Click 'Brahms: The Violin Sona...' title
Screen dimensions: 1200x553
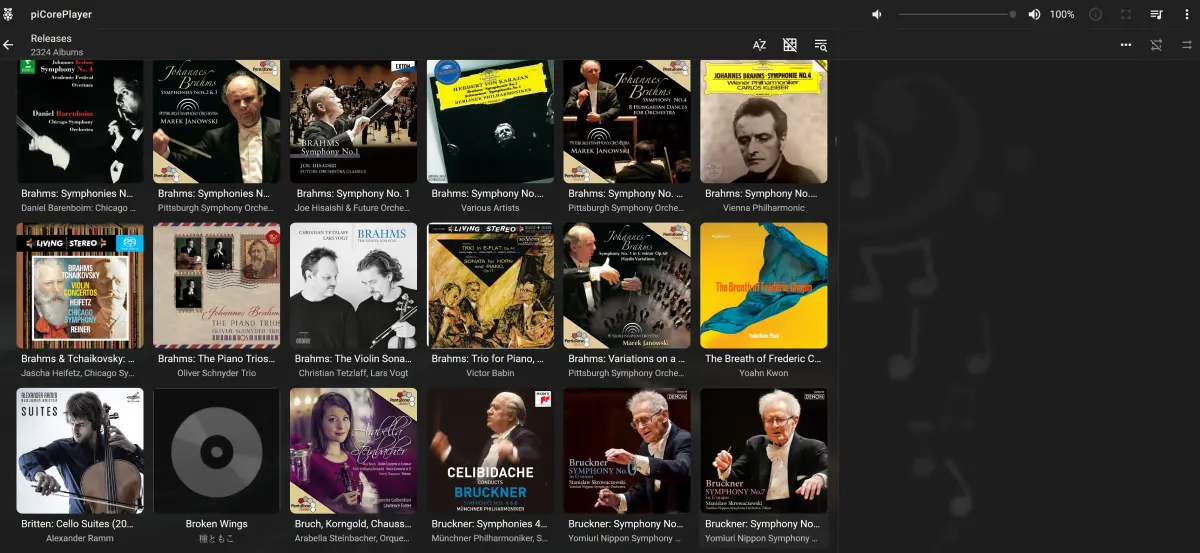tap(353, 359)
